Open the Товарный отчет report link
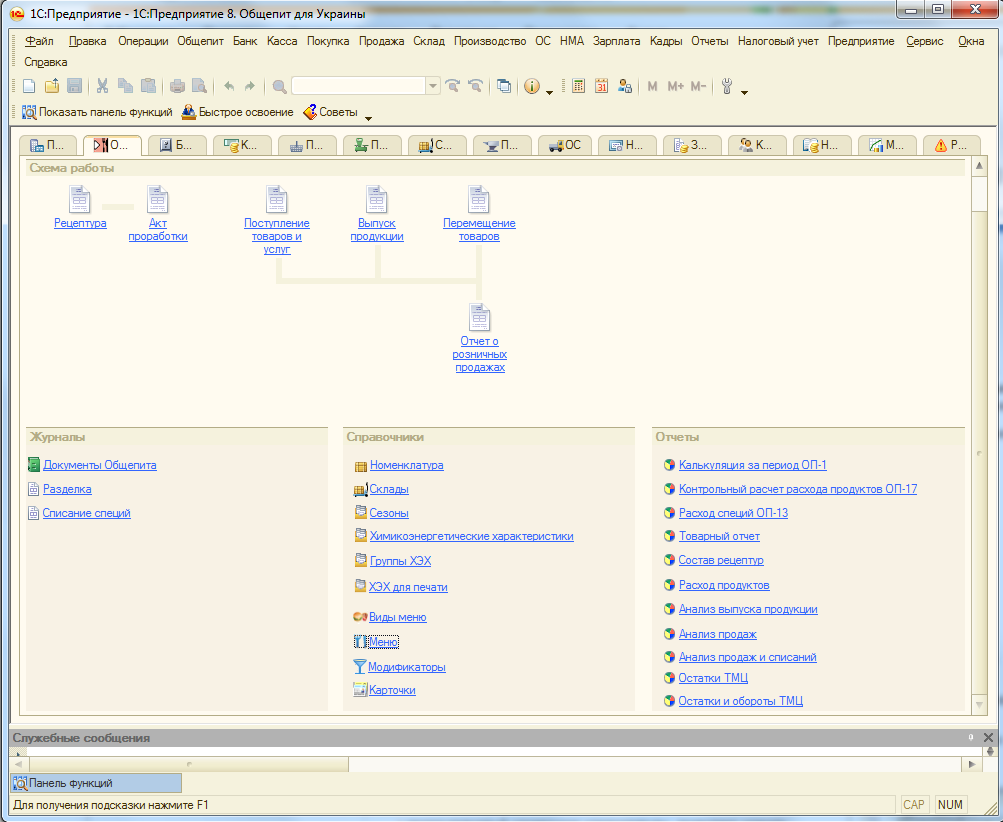The height and width of the screenshot is (822, 1003). click(719, 536)
